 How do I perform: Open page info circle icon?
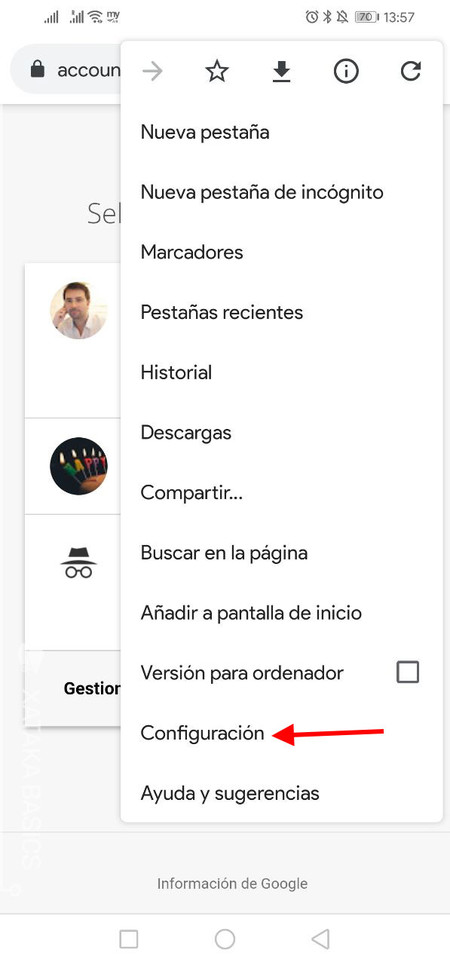point(346,72)
